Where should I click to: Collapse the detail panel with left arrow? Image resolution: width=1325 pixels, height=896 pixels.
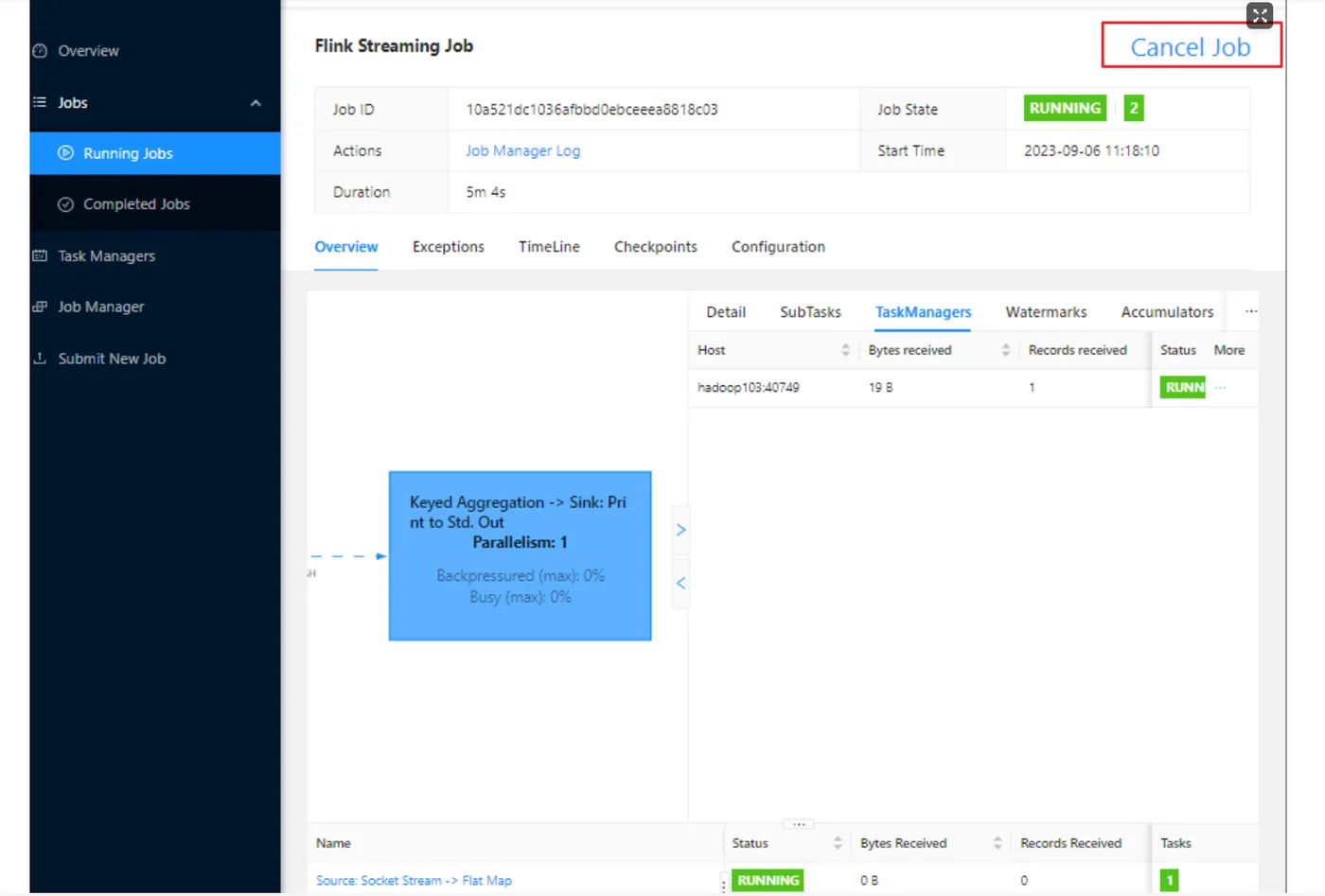[x=680, y=583]
